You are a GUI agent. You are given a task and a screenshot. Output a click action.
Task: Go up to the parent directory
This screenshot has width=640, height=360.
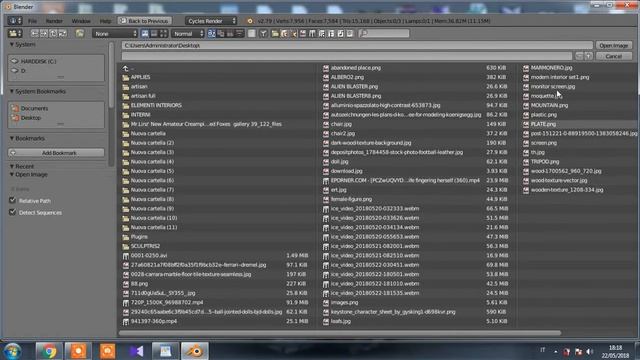tap(53, 33)
